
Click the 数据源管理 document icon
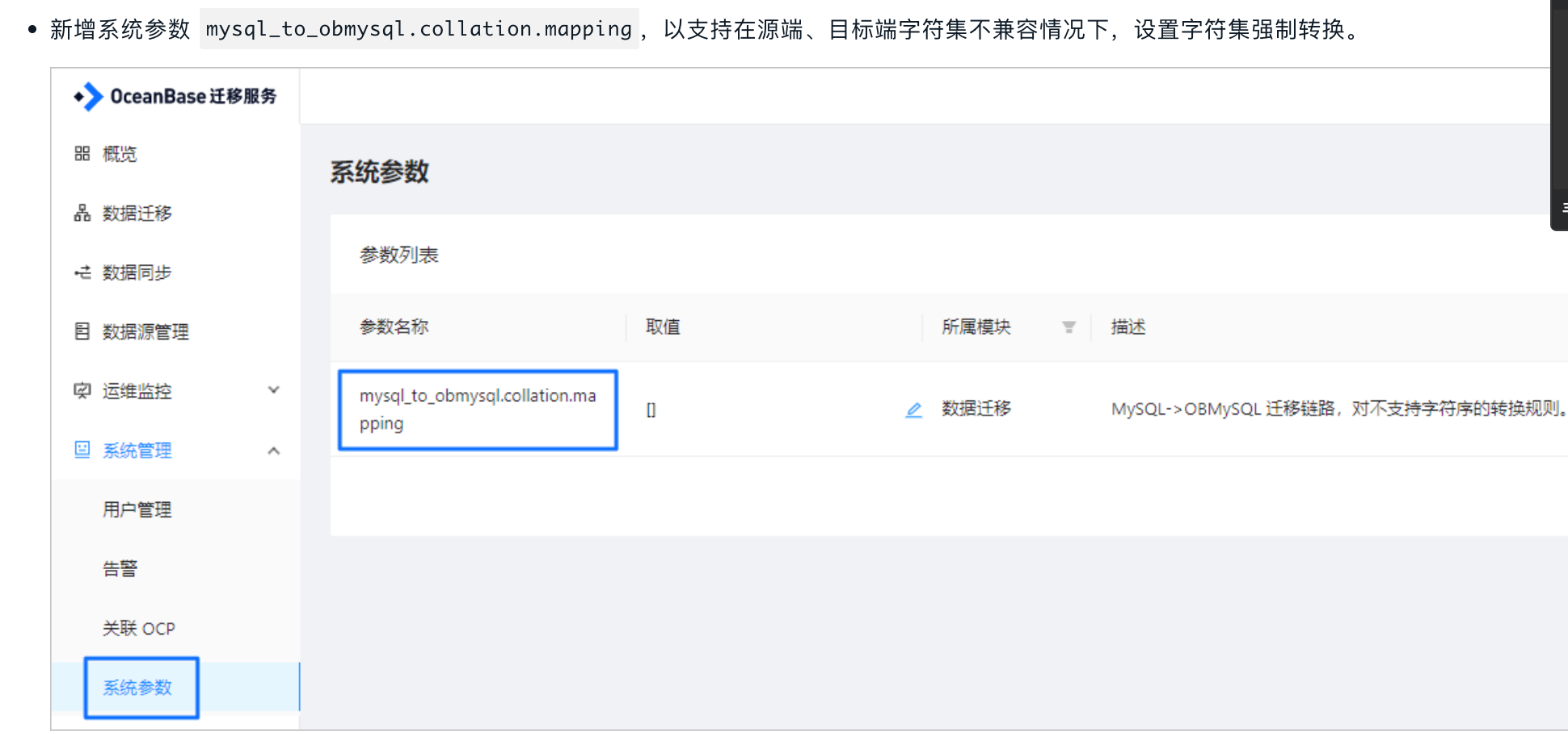click(x=82, y=331)
